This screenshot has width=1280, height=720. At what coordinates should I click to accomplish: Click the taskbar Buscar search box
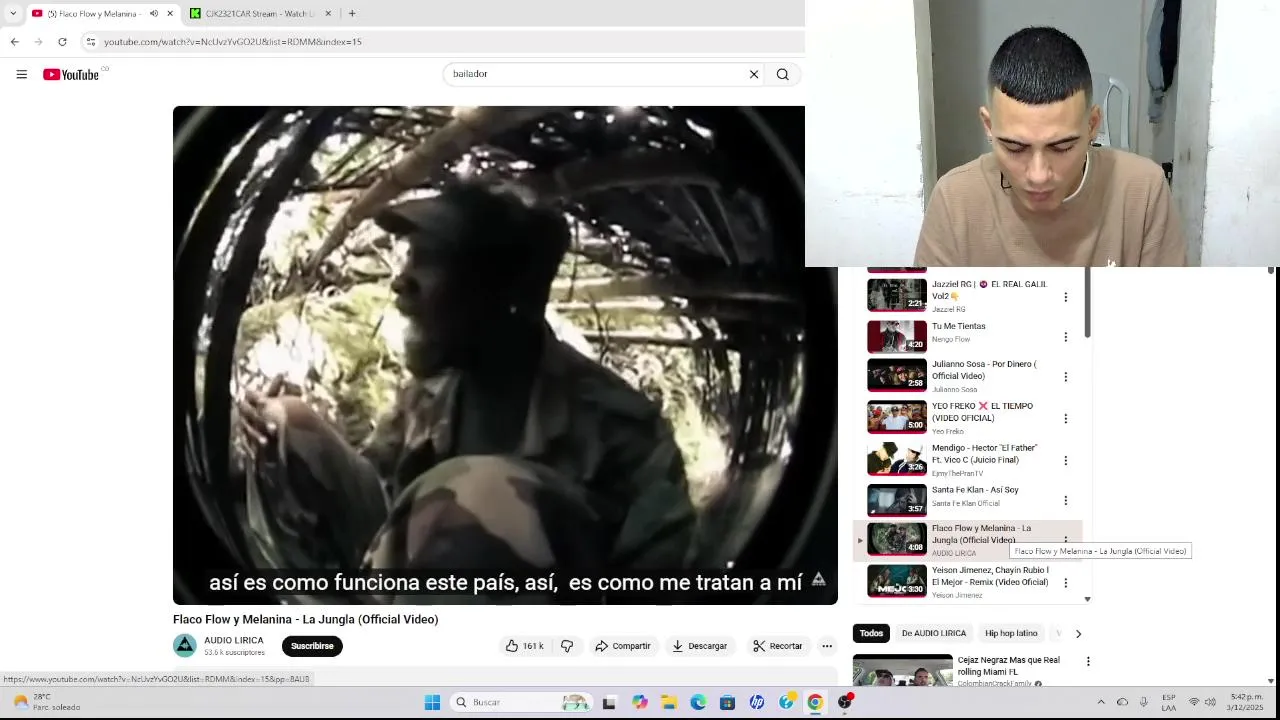520,703
